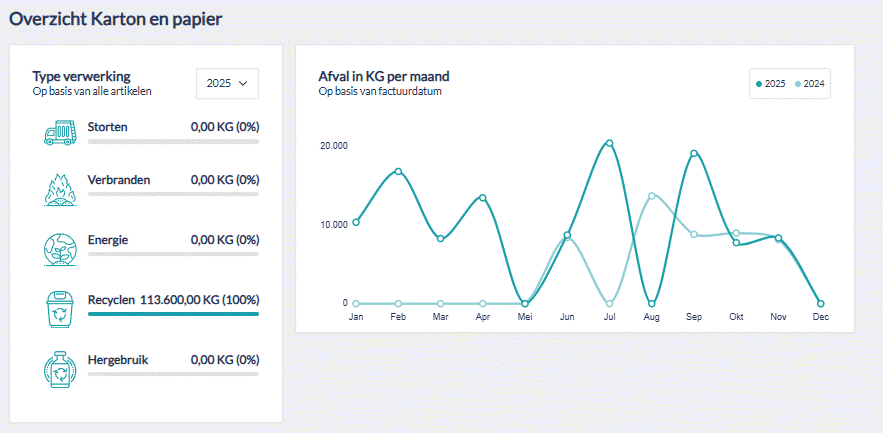Click the Hergebruik label
The image size is (883, 433).
(114, 359)
